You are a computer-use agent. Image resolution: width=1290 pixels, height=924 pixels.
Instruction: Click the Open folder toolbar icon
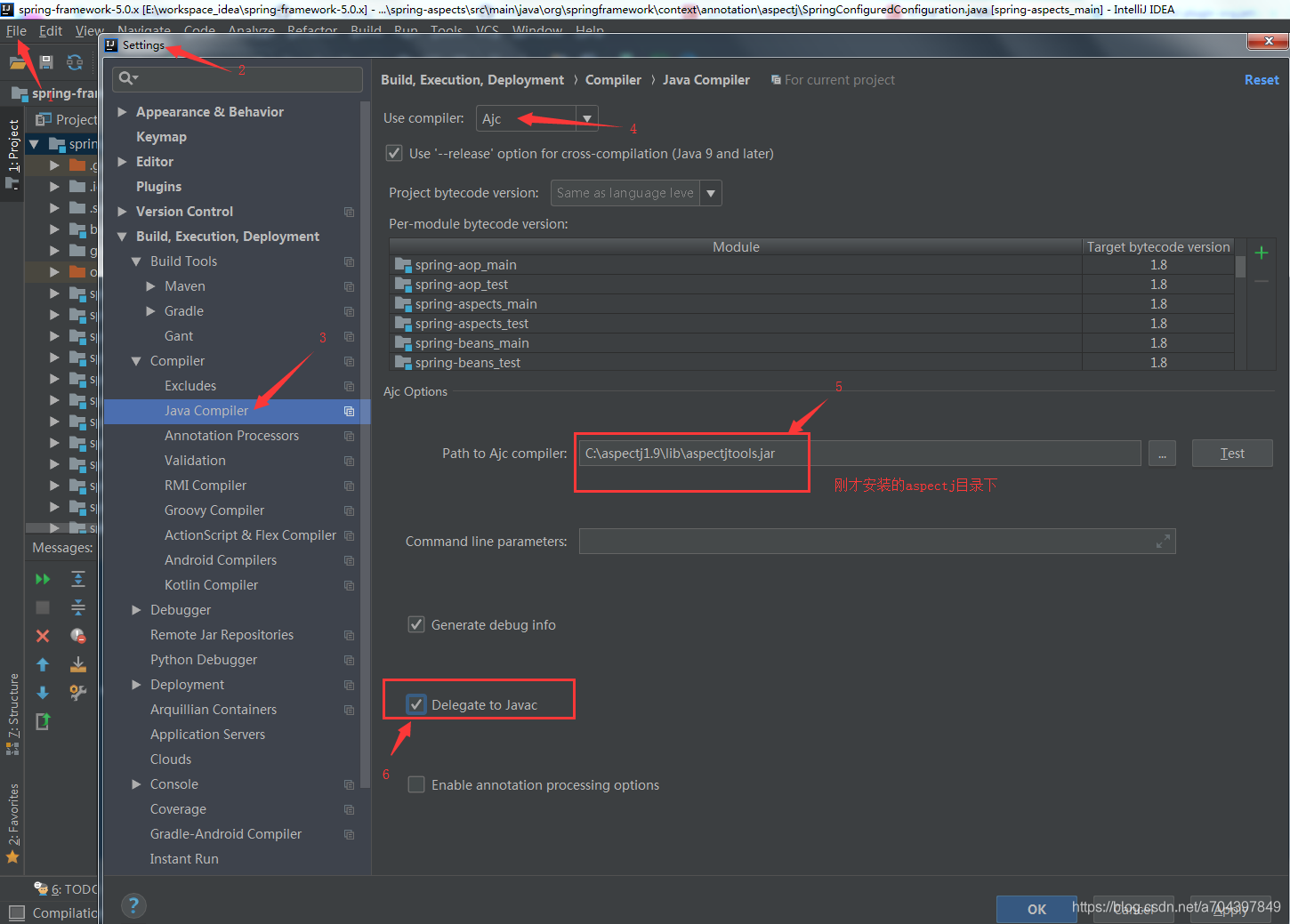pyautogui.click(x=18, y=62)
